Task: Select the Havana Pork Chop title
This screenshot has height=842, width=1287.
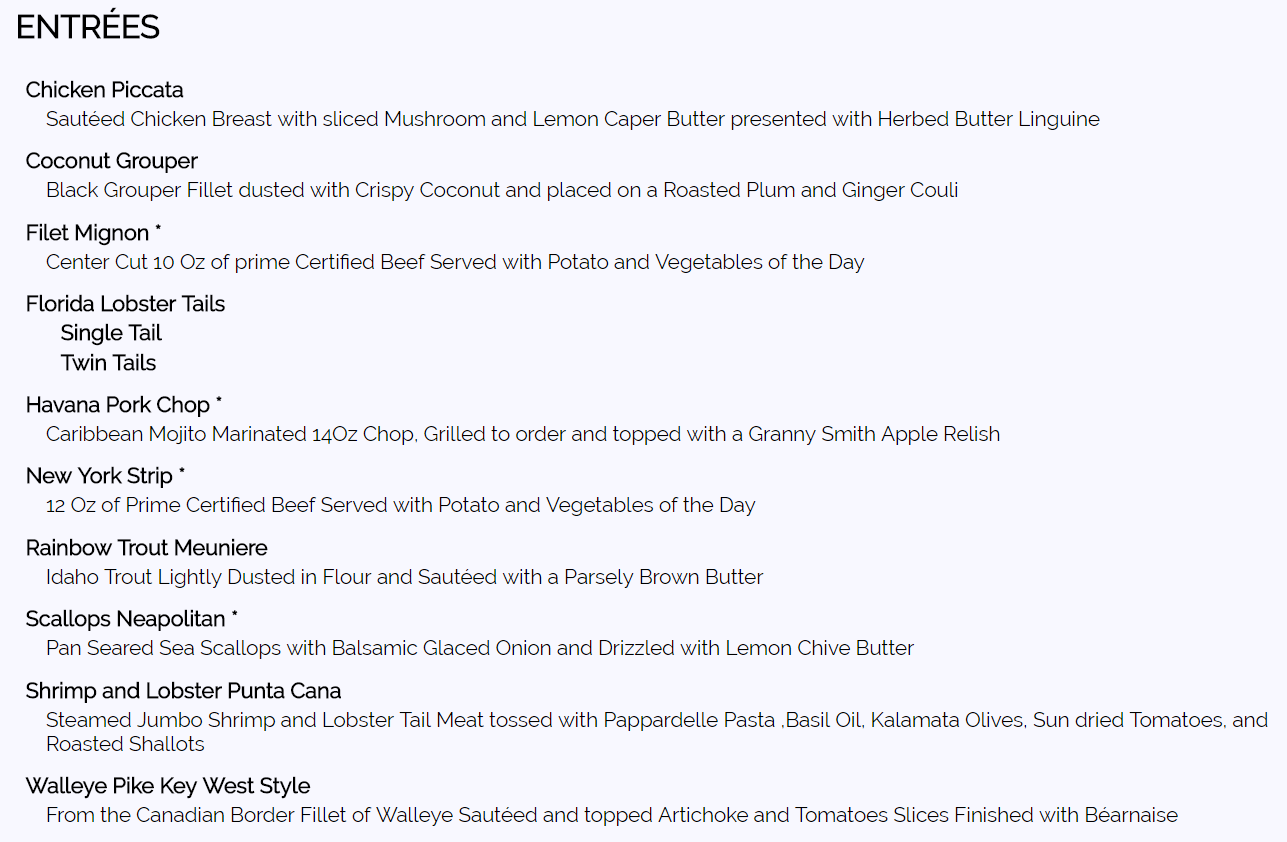Action: pos(118,405)
